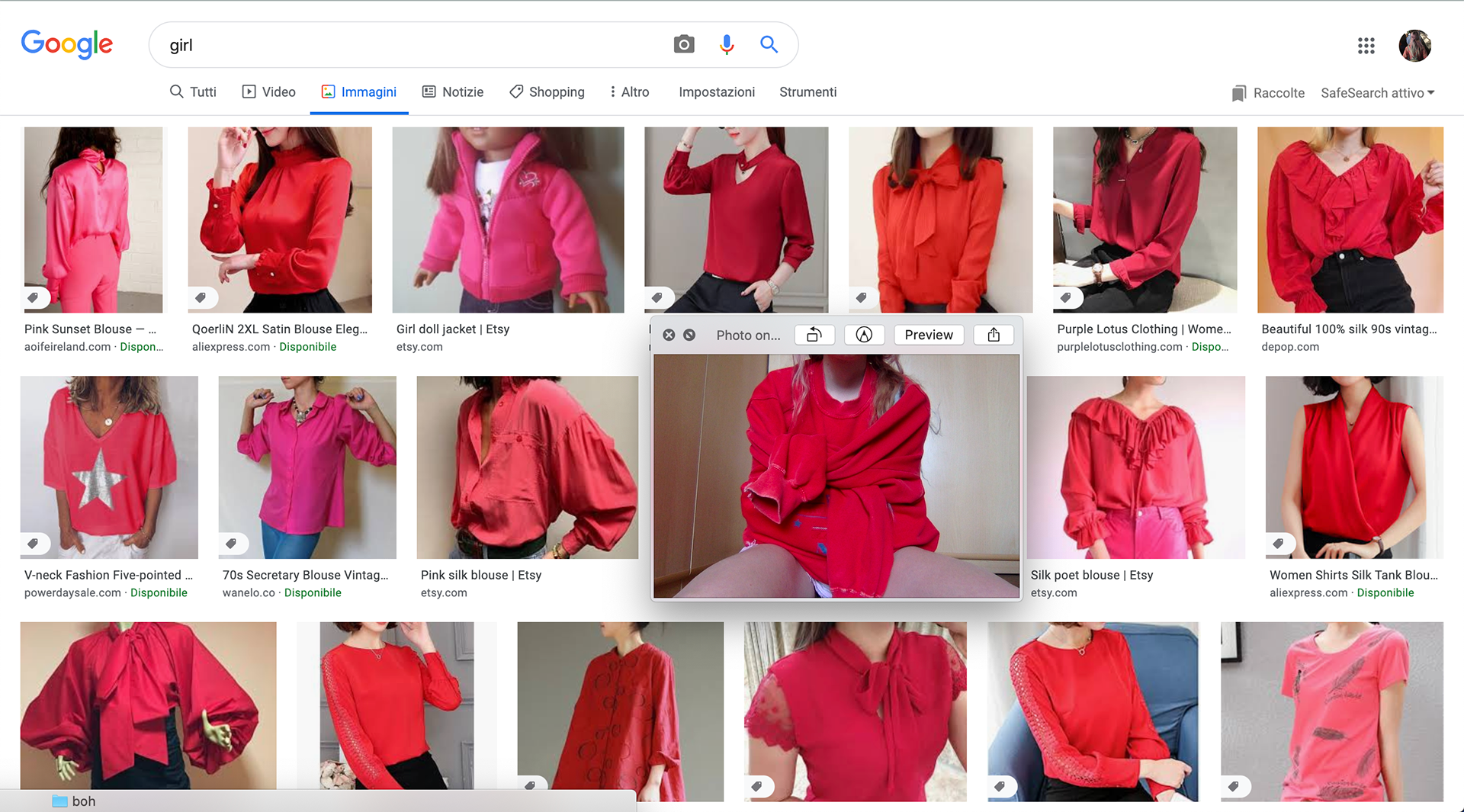Click the camera search-by-image icon
Viewport: 1464px width, 812px height.
click(684, 45)
